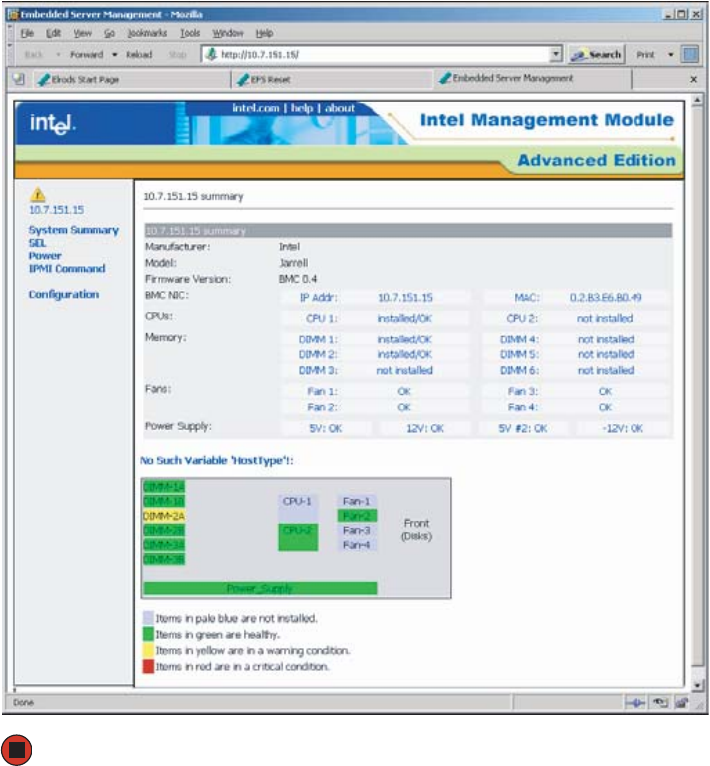Click the page scrollbar up arrow

click(x=698, y=100)
